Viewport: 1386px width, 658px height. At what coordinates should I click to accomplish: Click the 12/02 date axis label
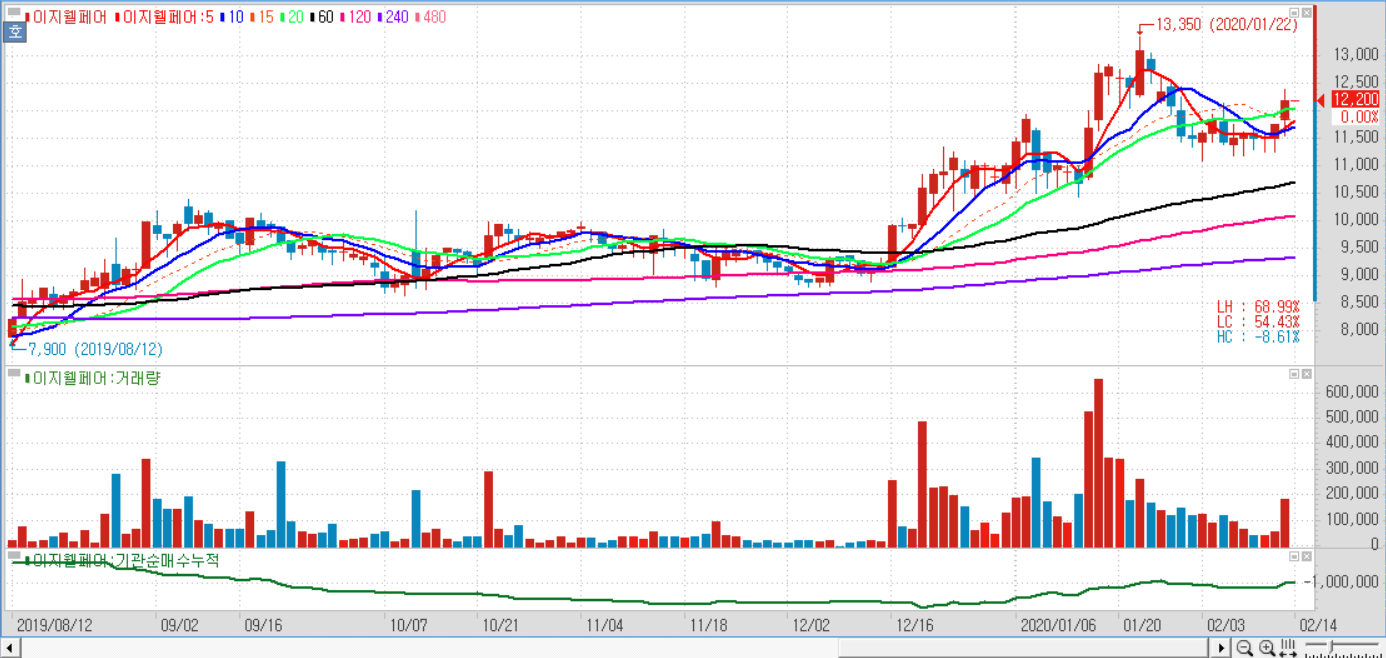pos(810,625)
